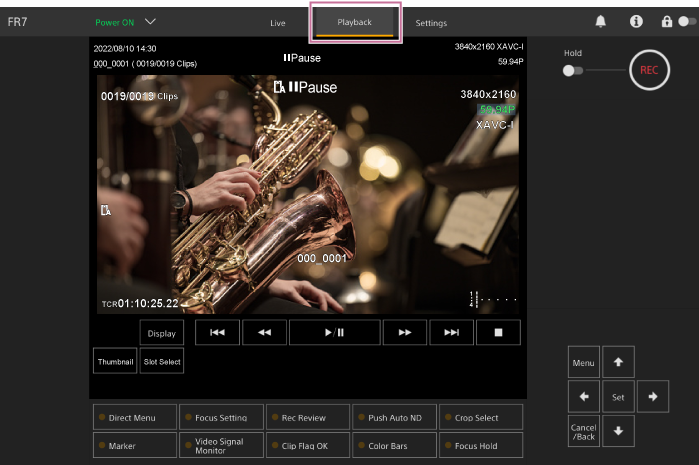Open the information icon
Screen dimensions: 699x465
coord(636,21)
